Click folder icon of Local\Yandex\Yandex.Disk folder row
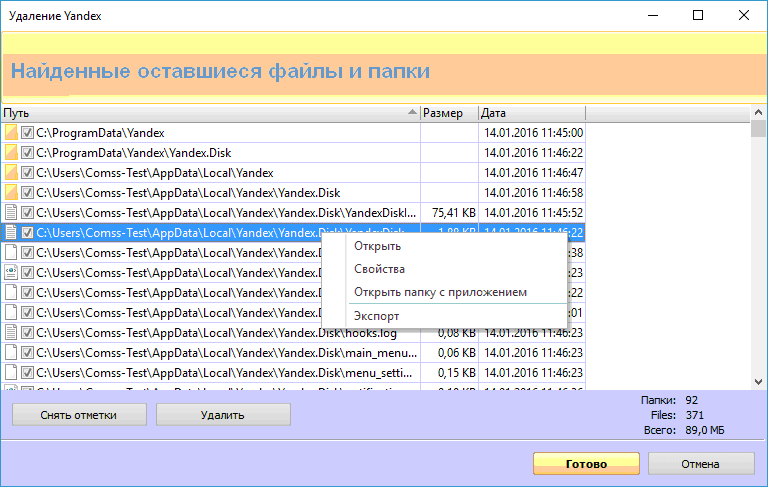The image size is (768, 487). [x=11, y=193]
